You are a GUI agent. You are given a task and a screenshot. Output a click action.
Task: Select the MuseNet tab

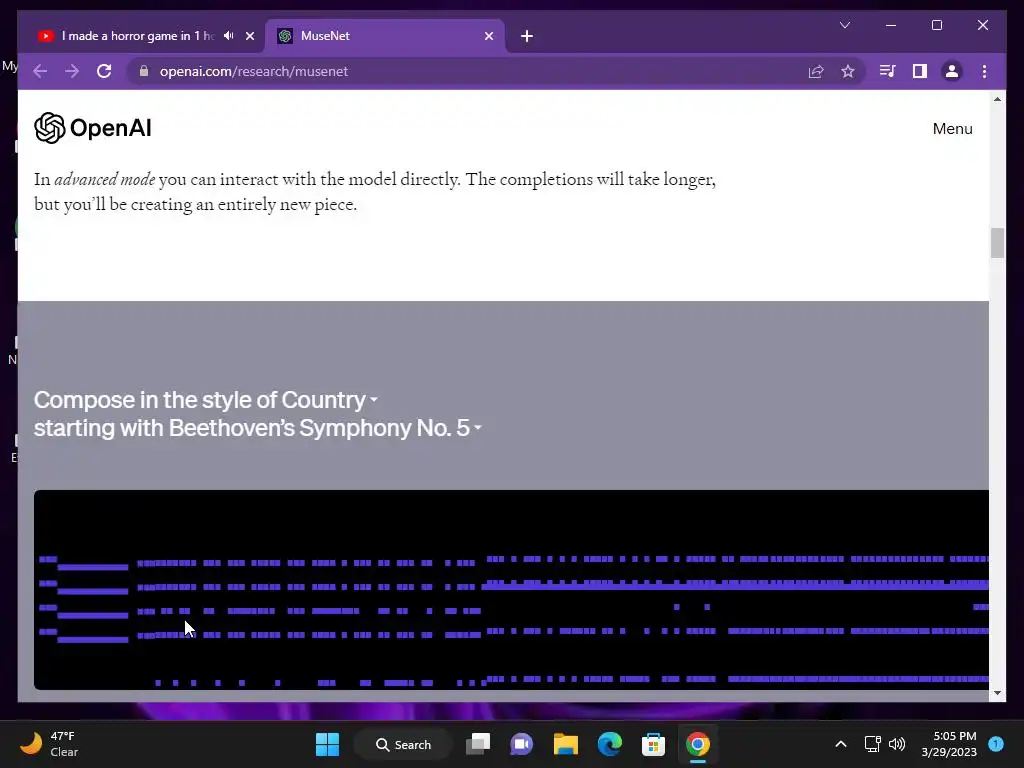[385, 36]
